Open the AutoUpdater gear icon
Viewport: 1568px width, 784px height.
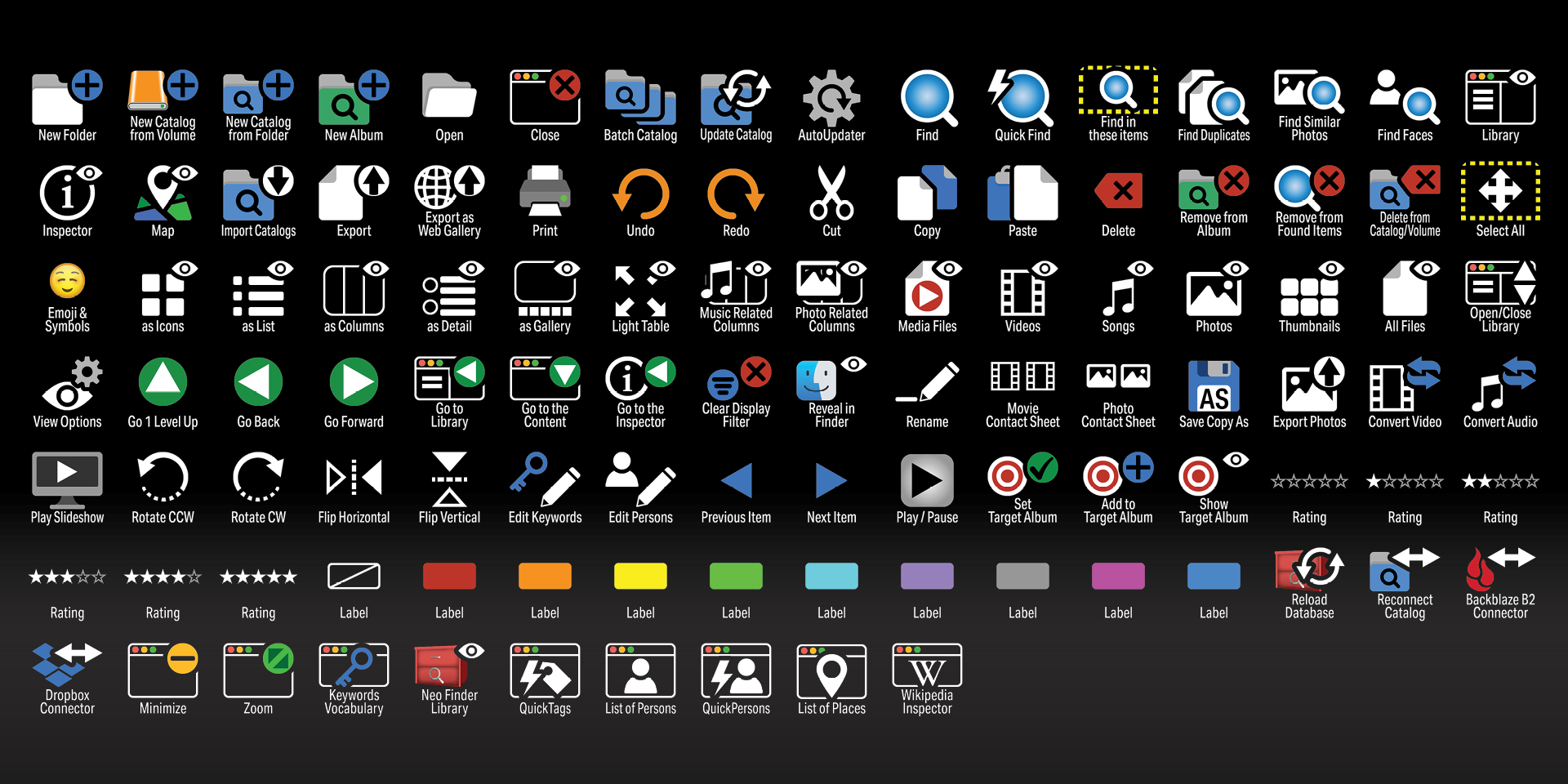pyautogui.click(x=831, y=97)
